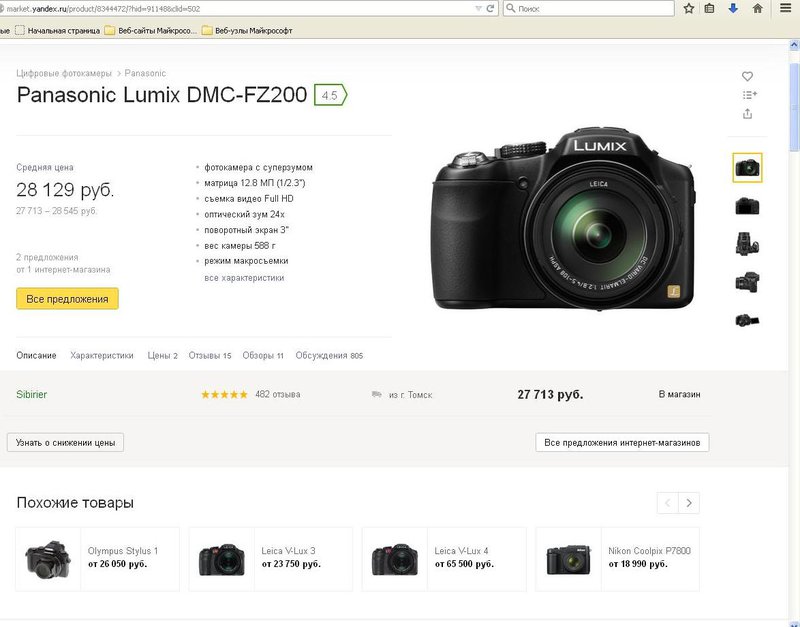Open the Отзывы tab

(x=210, y=356)
